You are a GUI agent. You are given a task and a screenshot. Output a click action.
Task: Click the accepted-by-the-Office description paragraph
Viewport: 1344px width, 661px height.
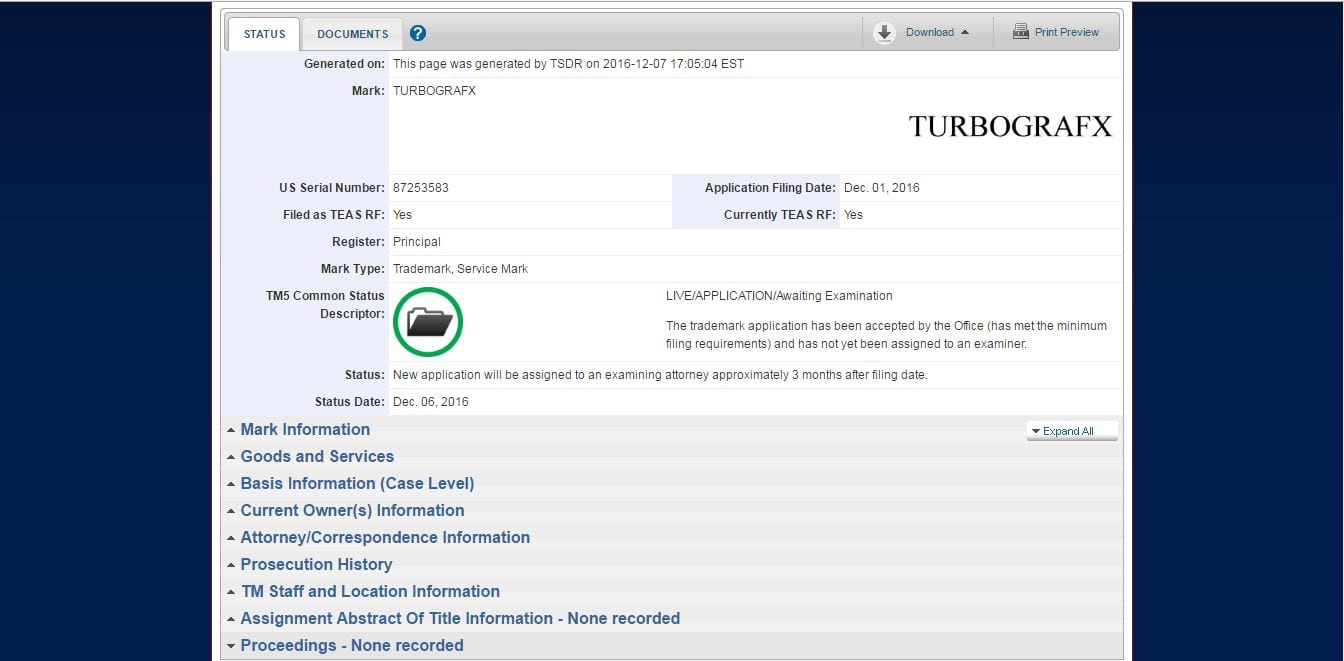(886, 335)
